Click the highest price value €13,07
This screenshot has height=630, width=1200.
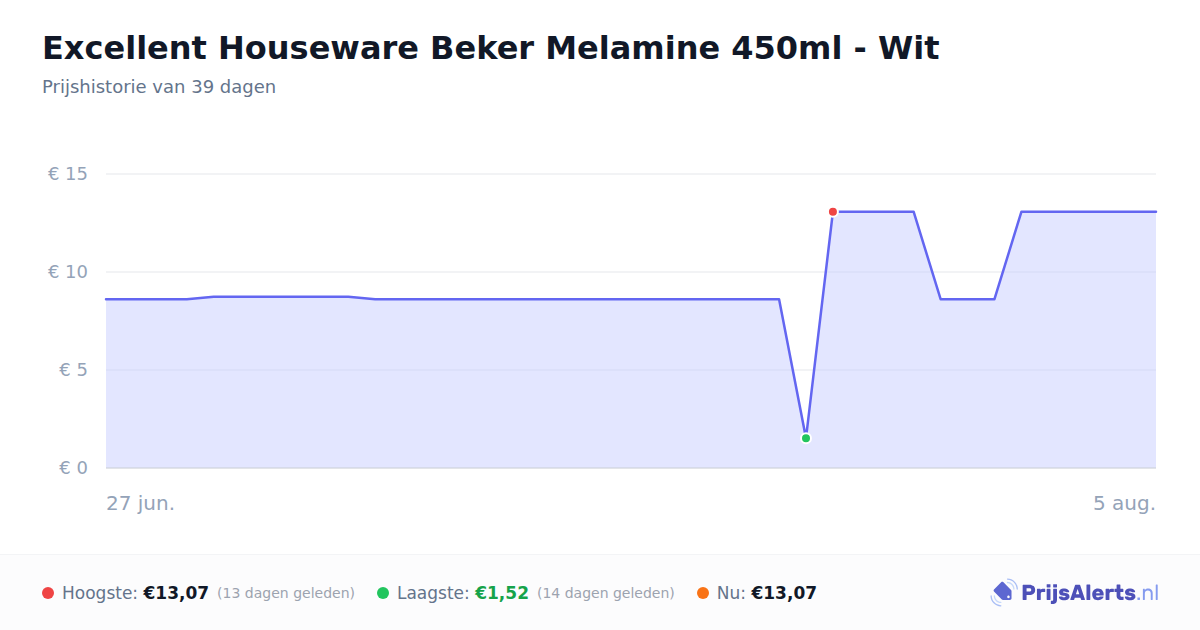point(176,593)
